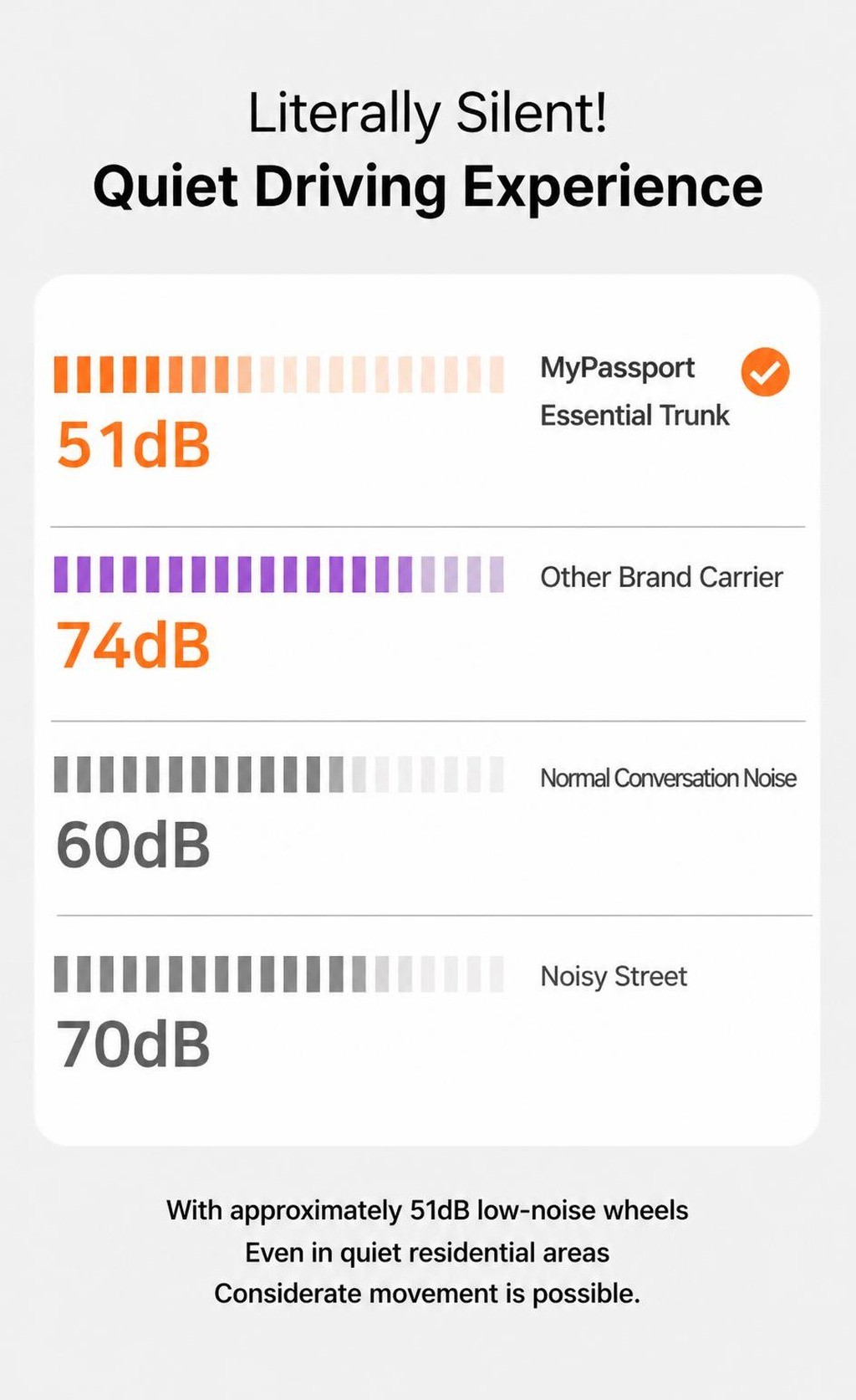Click the orange checkmark badge
The width and height of the screenshot is (856, 1400).
point(765,371)
